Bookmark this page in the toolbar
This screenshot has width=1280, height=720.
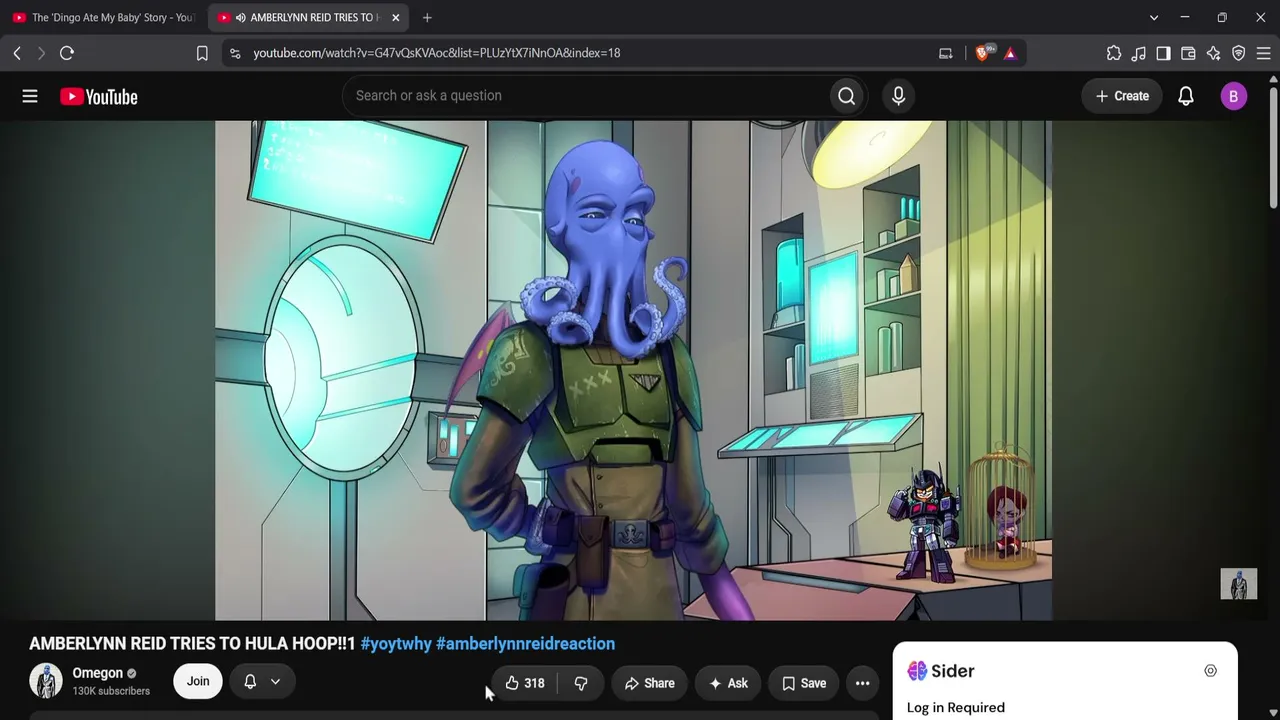tap(202, 53)
